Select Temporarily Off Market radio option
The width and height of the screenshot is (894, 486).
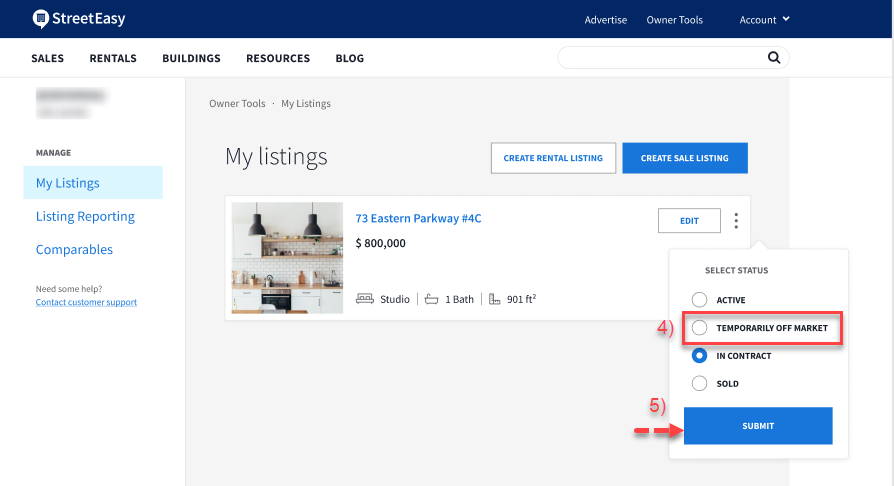(700, 328)
